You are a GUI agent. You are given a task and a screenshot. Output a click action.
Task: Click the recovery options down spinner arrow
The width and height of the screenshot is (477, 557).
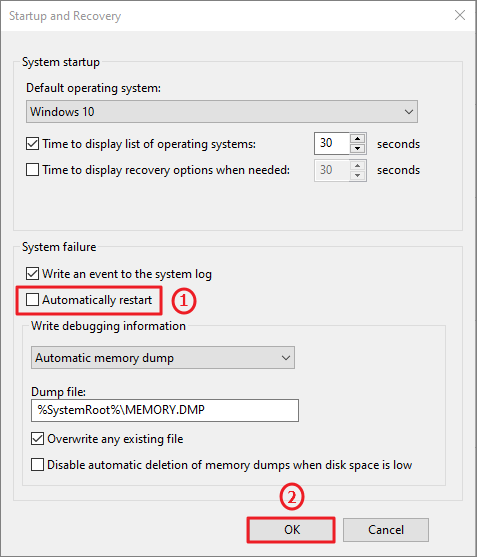pos(357,175)
